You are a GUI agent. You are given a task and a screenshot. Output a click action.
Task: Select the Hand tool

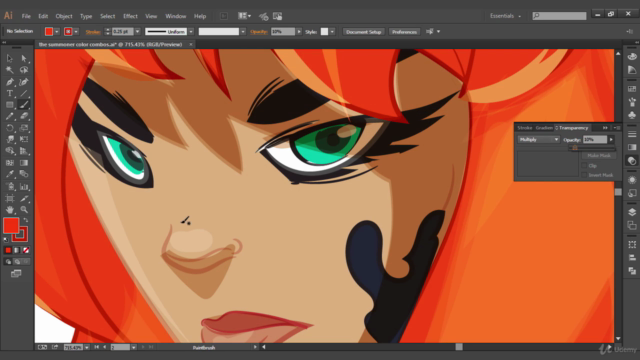9,210
